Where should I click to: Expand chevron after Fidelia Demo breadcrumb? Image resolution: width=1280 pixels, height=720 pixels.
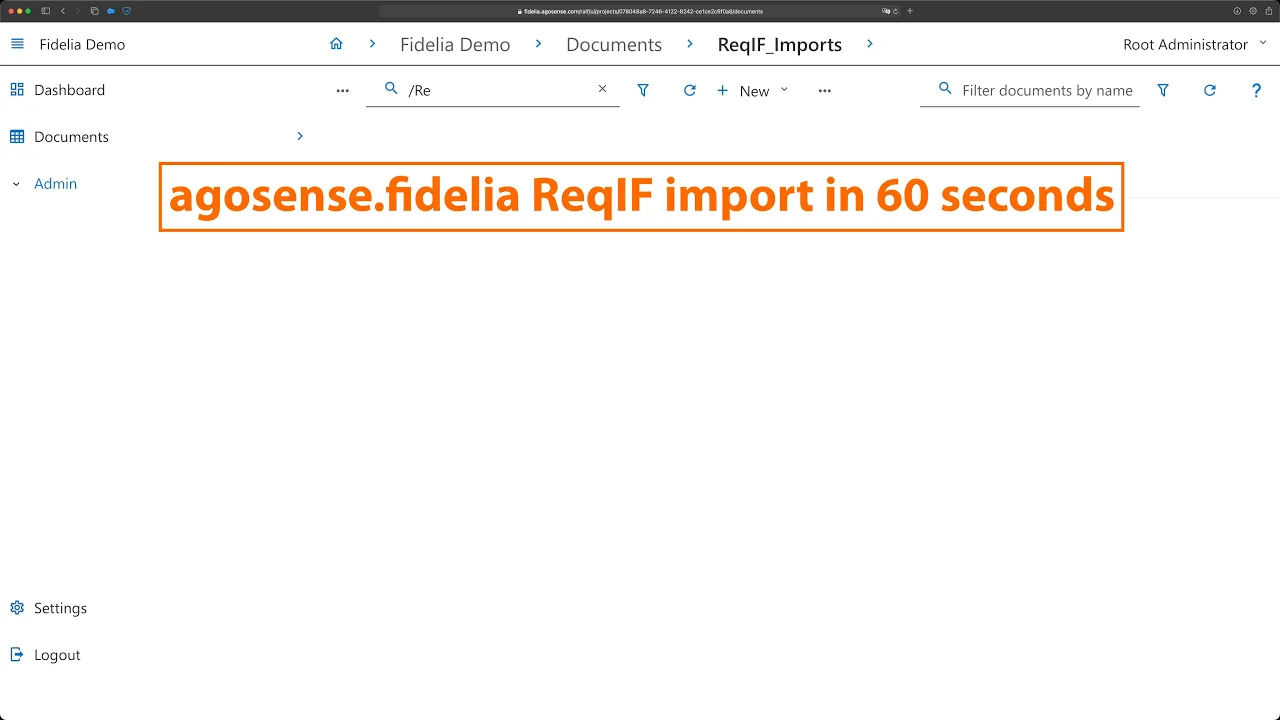(538, 44)
